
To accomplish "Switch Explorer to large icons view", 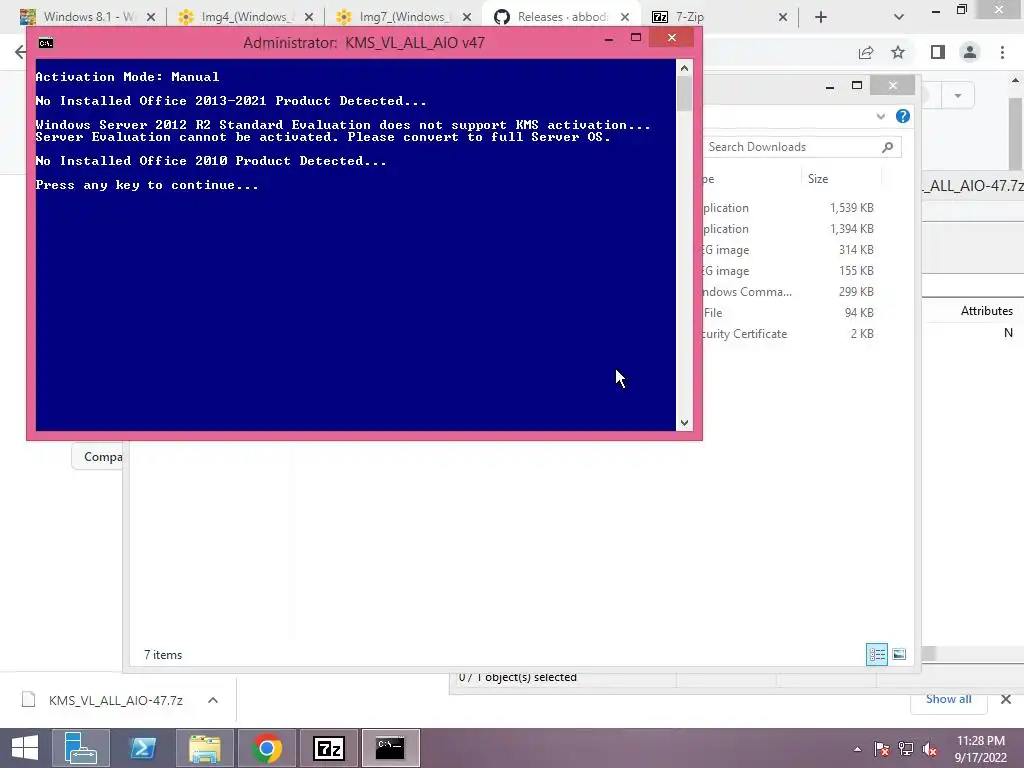I will coord(899,654).
